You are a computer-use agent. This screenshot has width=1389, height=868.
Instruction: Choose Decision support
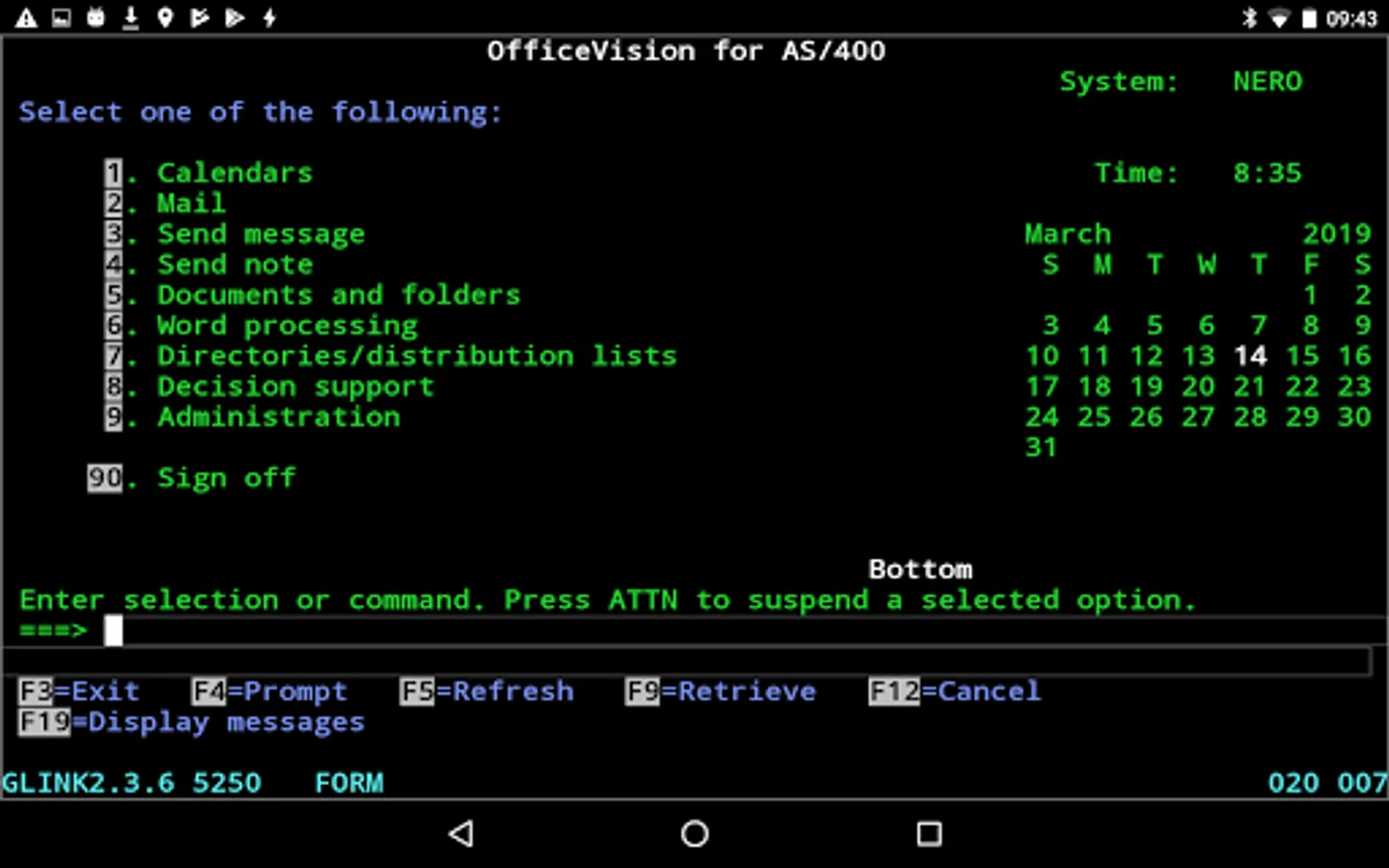[269, 387]
